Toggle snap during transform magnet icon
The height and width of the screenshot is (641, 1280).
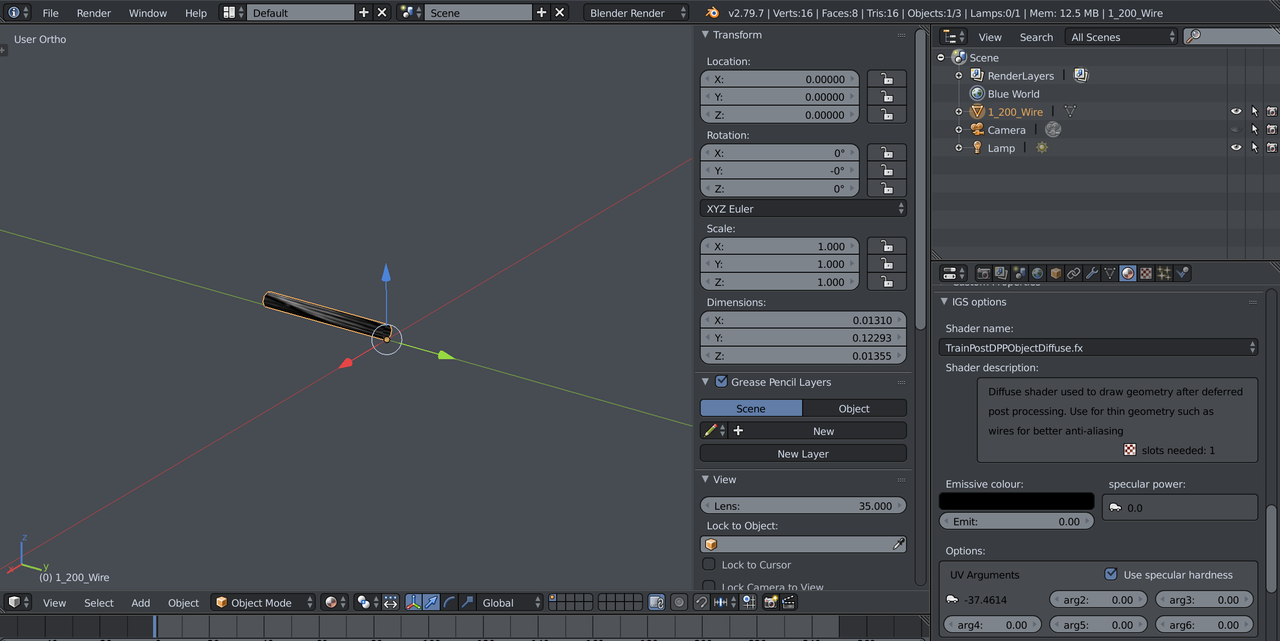pyautogui.click(x=702, y=602)
